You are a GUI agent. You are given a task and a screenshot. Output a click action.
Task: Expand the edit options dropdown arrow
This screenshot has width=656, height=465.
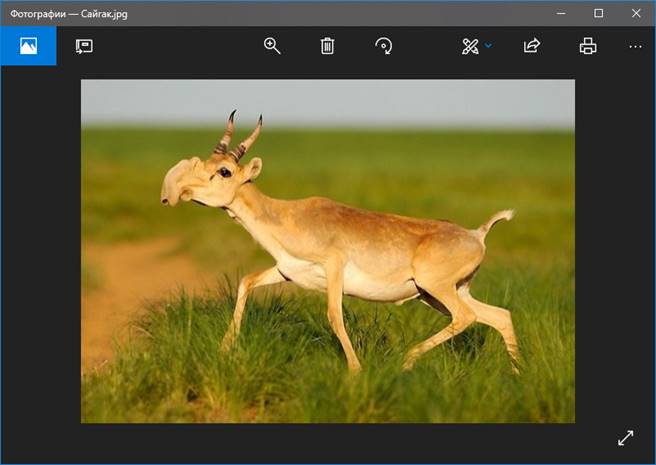(488, 45)
